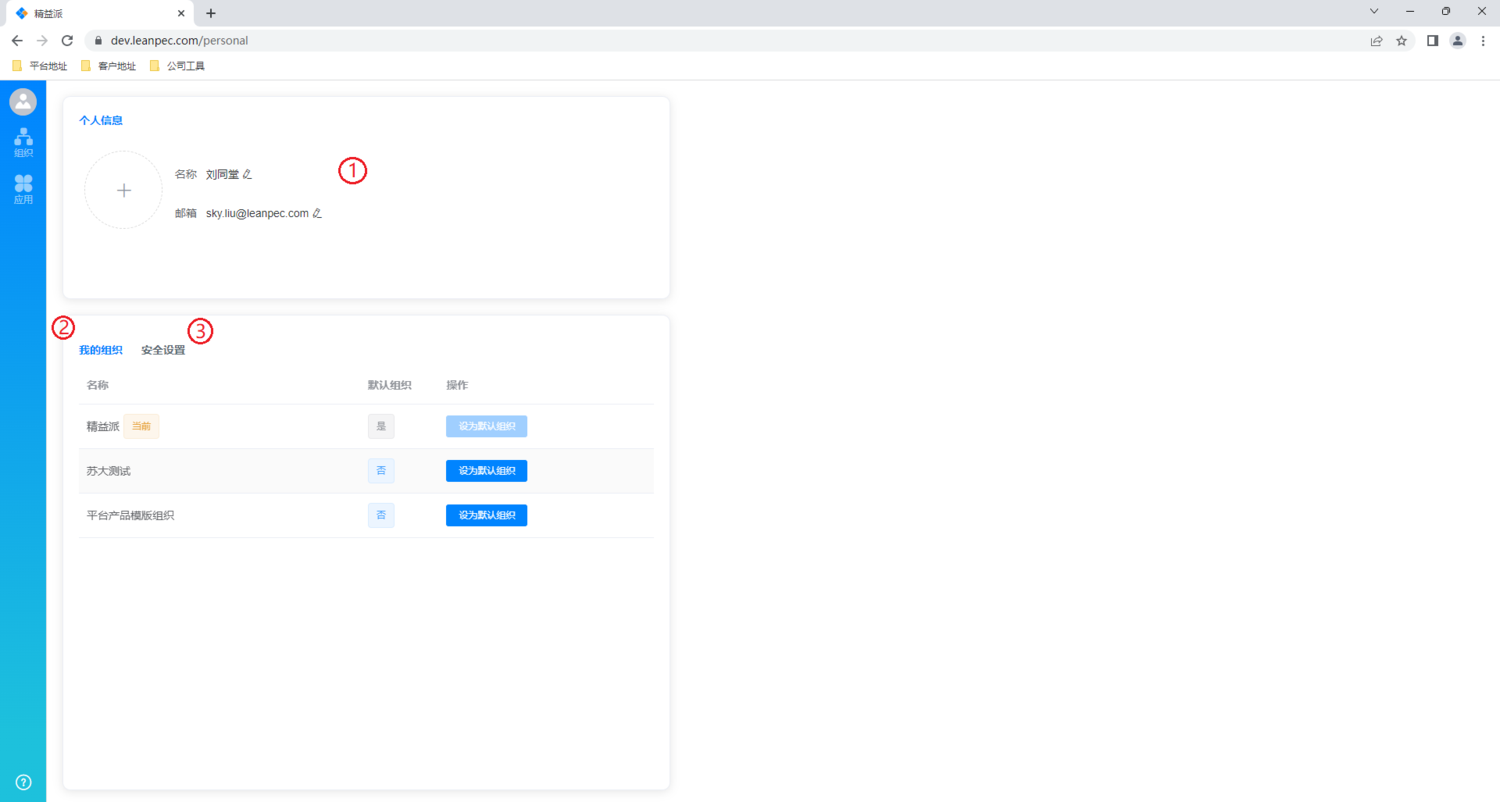Open Chrome three-dot menu
1500x802 pixels.
pos(1483,41)
